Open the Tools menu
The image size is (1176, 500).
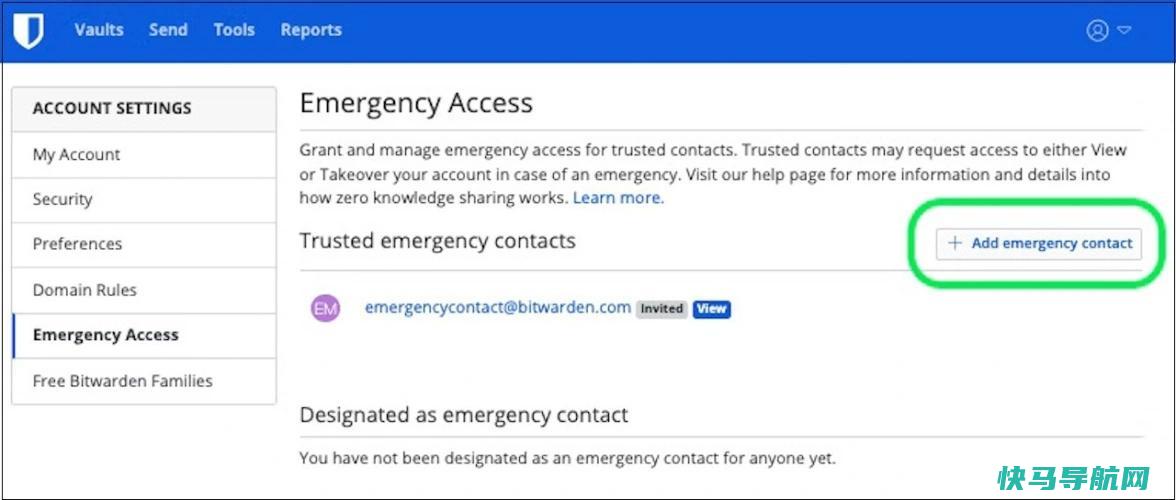click(234, 30)
